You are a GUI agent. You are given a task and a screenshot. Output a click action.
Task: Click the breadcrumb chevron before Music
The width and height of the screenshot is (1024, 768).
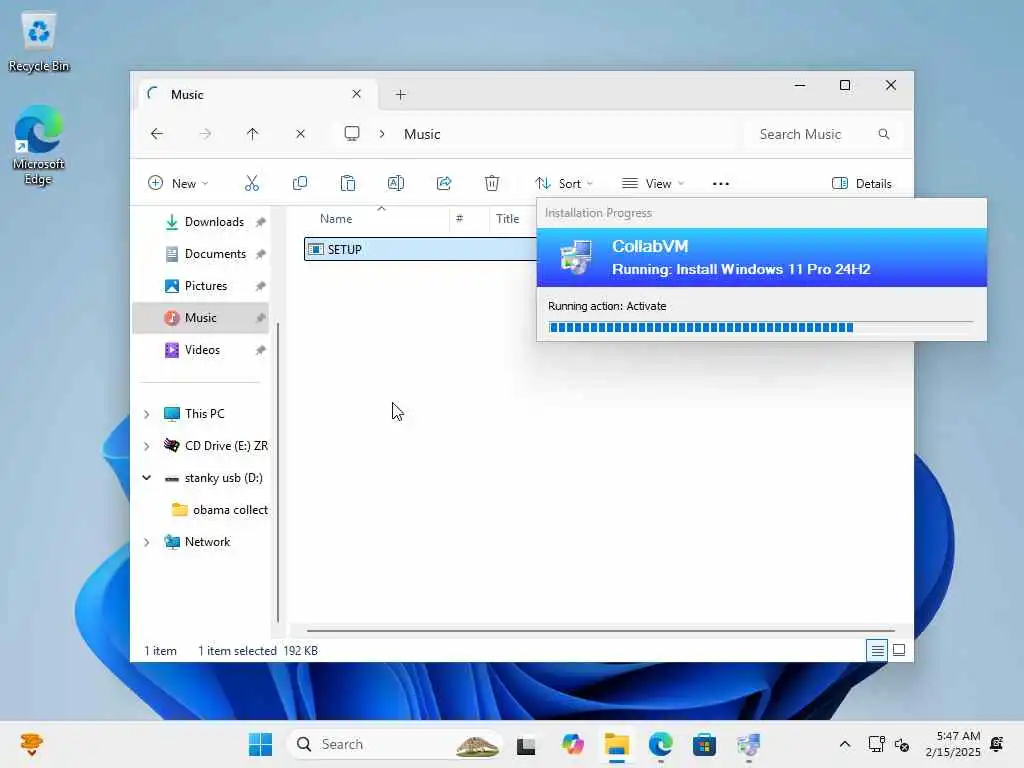(x=382, y=134)
